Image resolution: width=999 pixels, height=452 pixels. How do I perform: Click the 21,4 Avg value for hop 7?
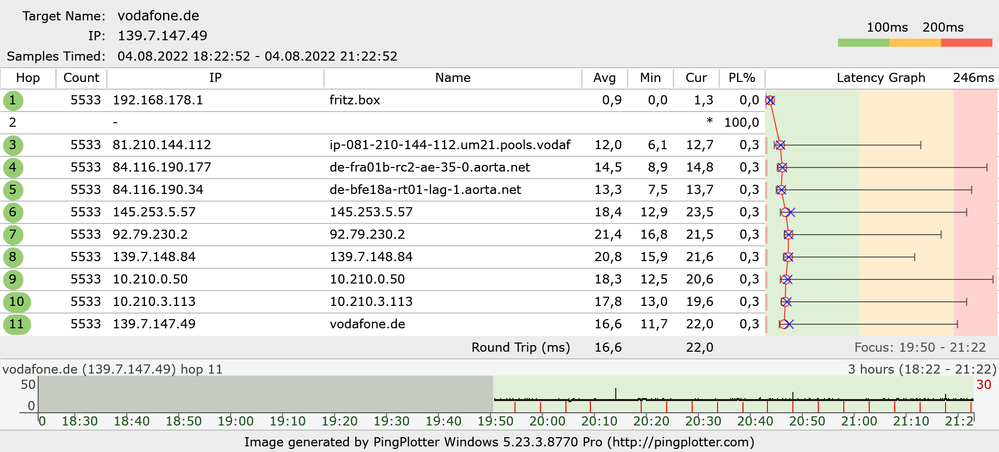click(608, 235)
